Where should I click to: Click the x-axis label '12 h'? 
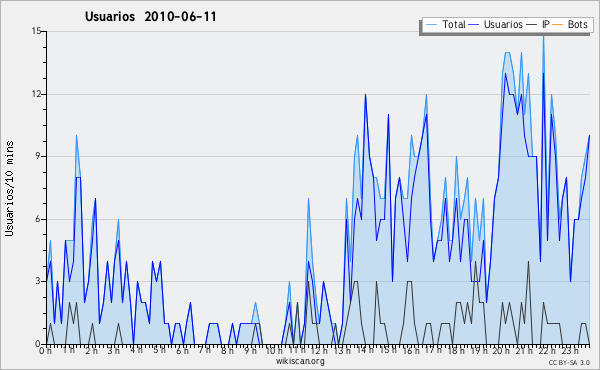[320, 350]
